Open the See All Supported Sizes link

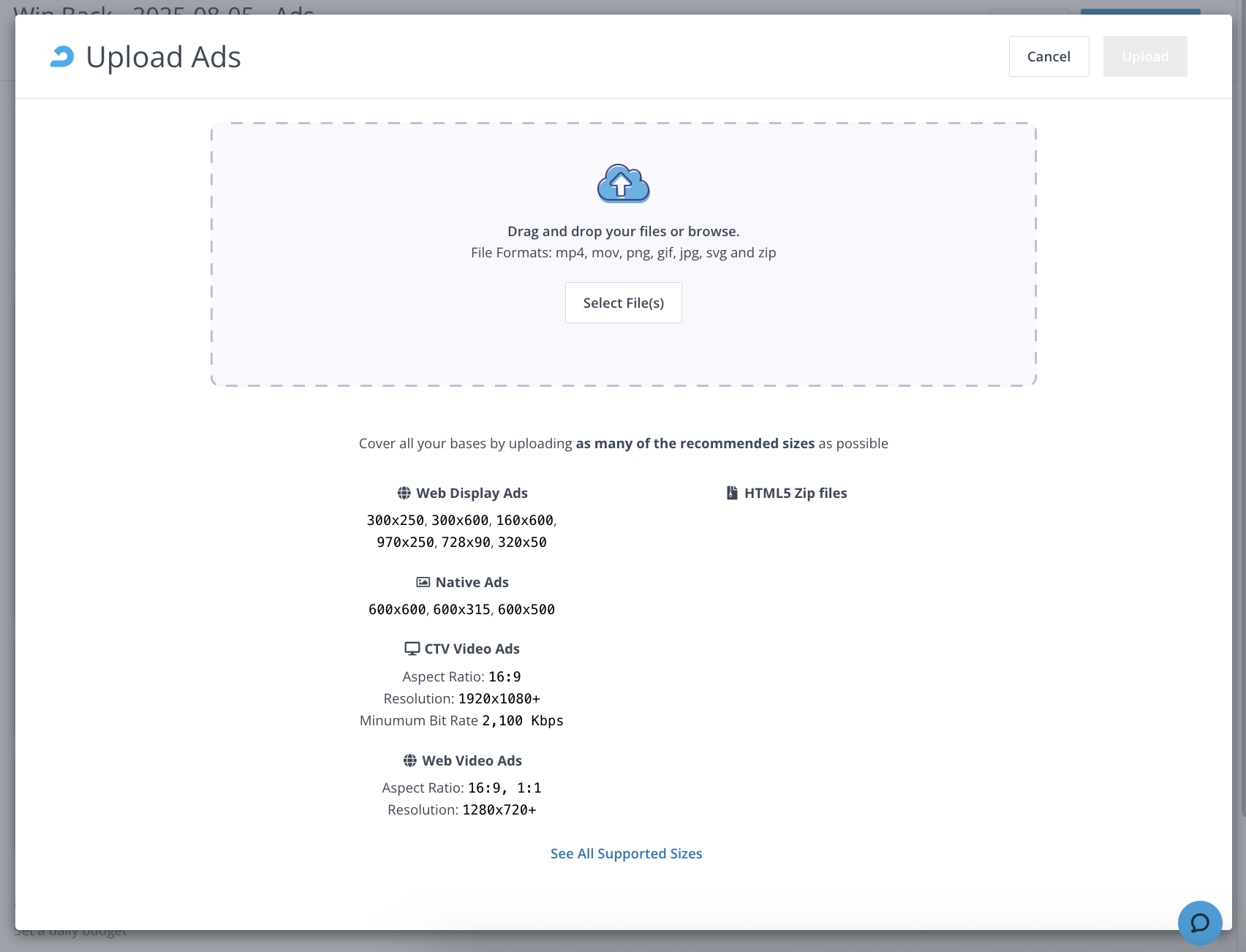pos(626,853)
